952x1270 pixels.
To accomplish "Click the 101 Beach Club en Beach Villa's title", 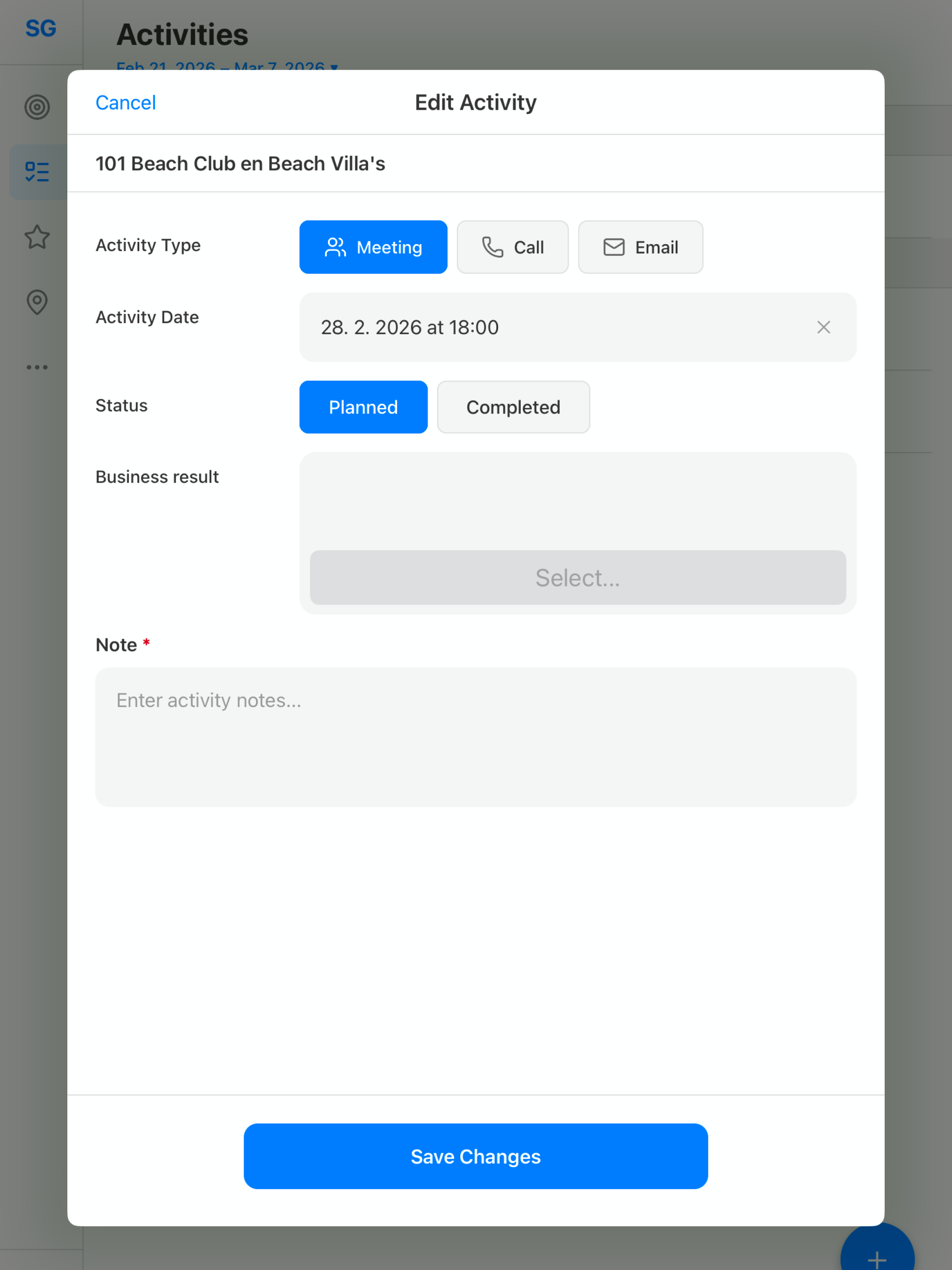I will 240,164.
